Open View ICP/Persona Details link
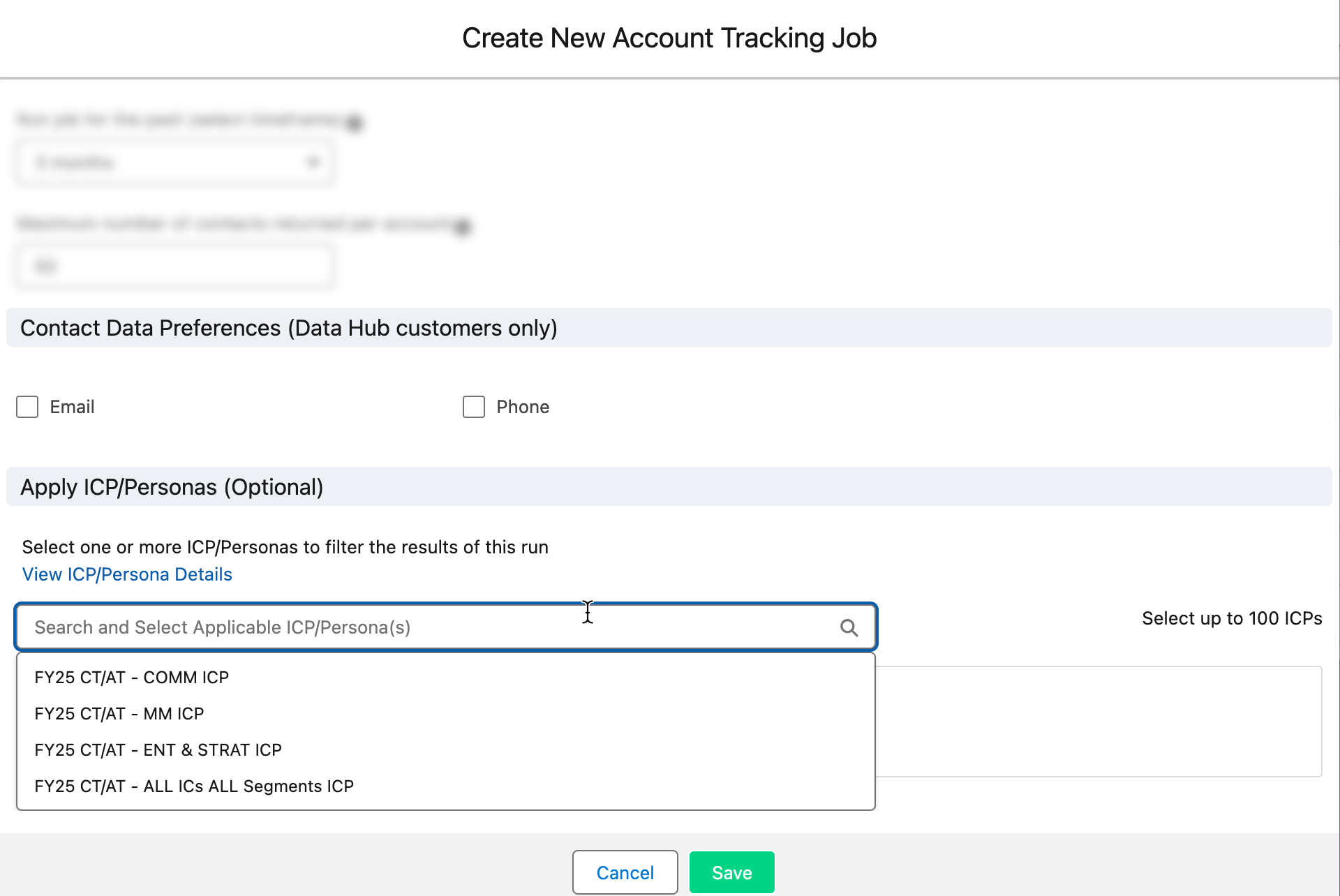 pyautogui.click(x=127, y=574)
